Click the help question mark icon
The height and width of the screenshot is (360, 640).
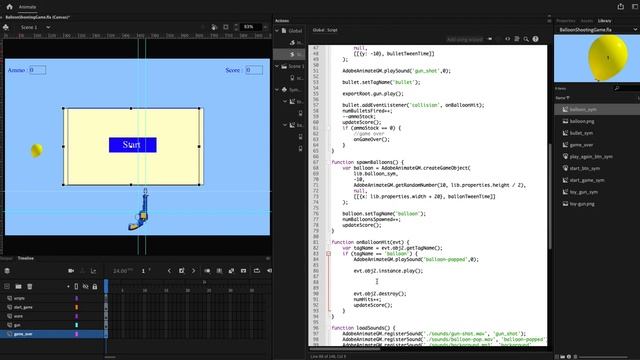[x=536, y=39]
